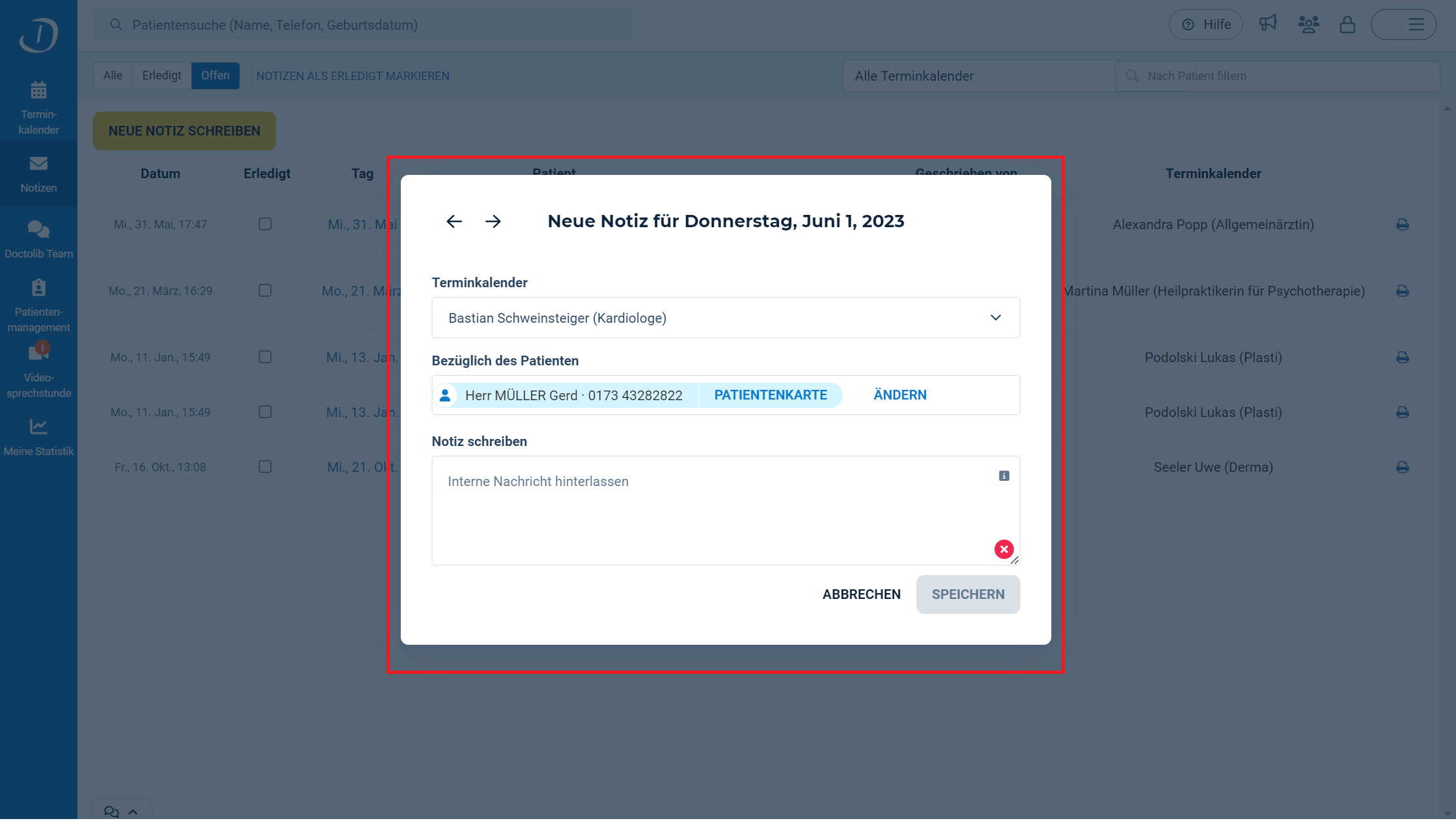Image resolution: width=1456 pixels, height=821 pixels.
Task: Click the PATIENTENKARTE button
Action: click(x=770, y=395)
